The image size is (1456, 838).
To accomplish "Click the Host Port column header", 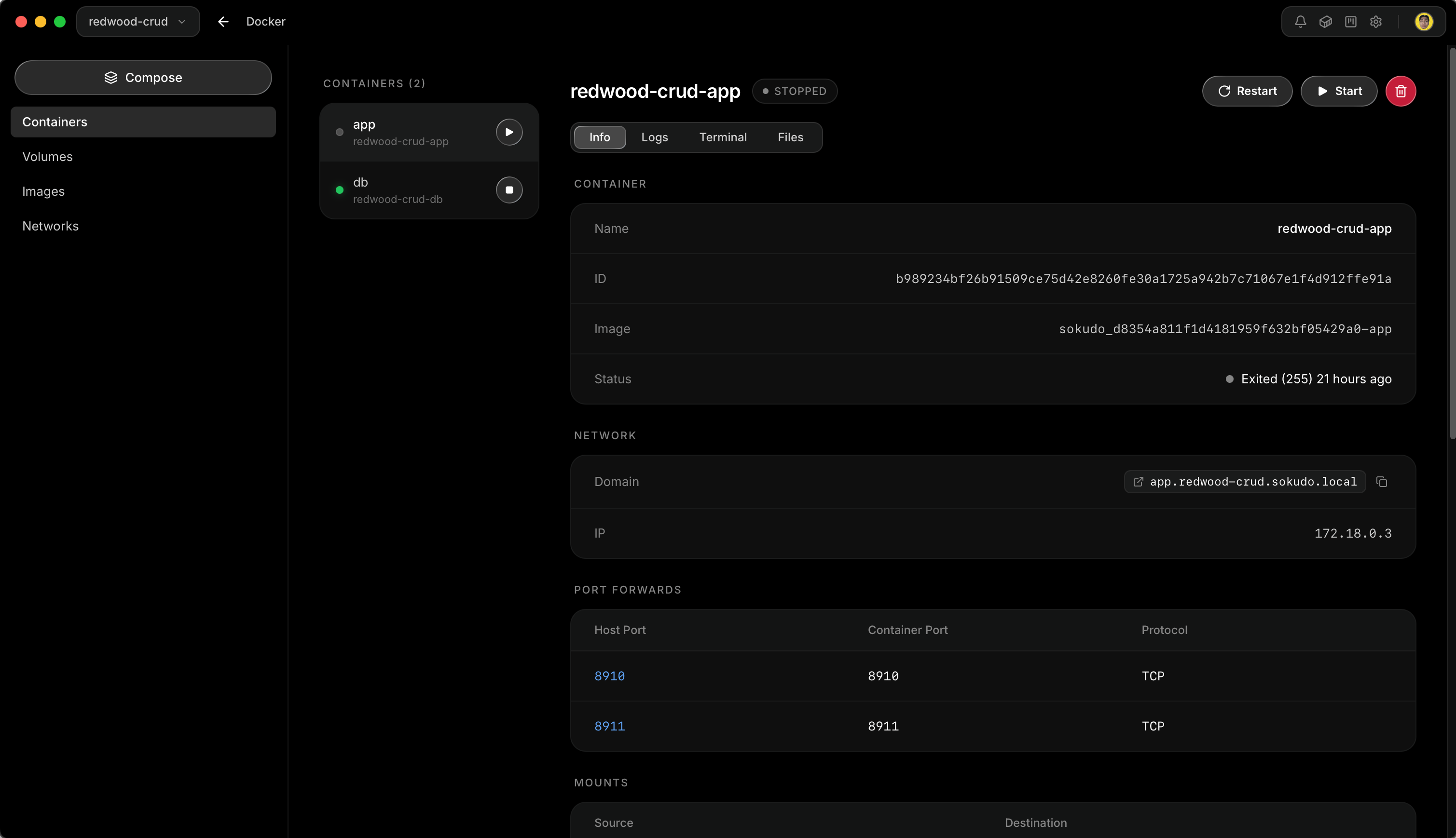I will (619, 630).
